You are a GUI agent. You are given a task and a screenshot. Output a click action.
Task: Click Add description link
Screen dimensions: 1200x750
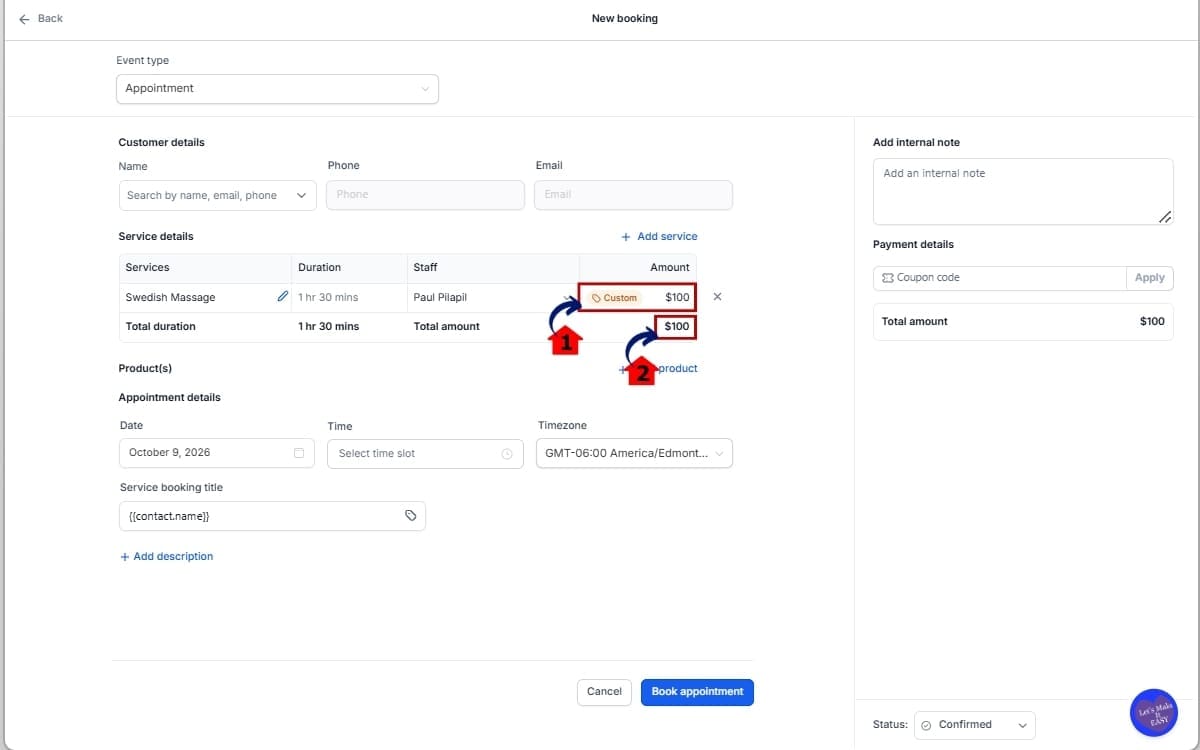coord(166,556)
